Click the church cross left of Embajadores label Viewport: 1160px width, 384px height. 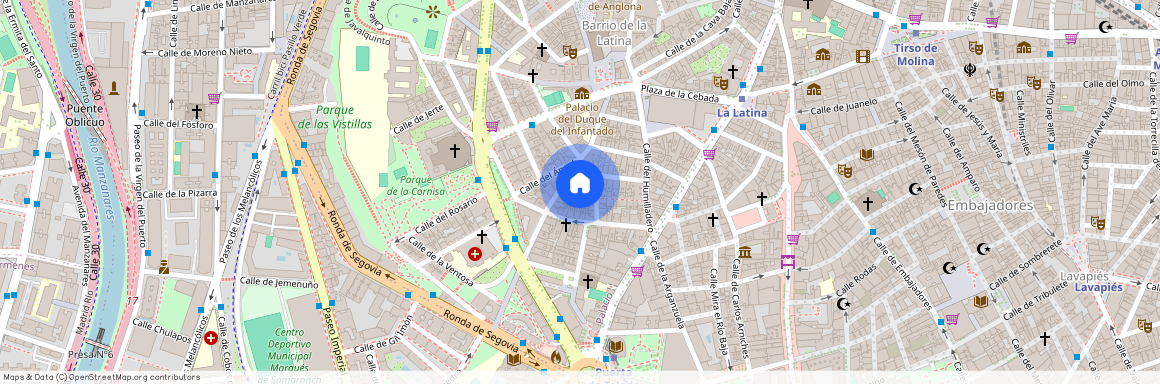tap(868, 203)
